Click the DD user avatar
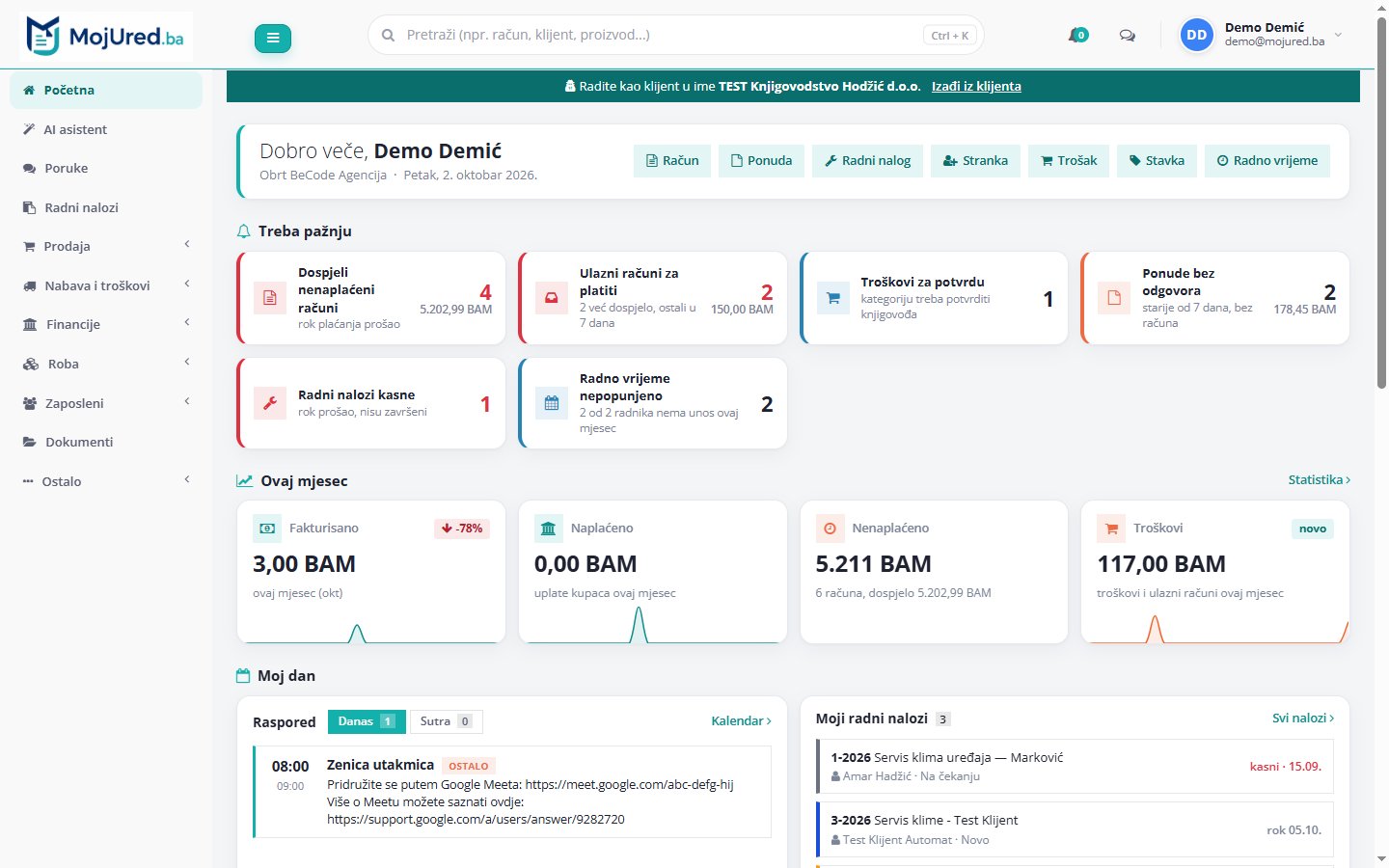 [1197, 35]
